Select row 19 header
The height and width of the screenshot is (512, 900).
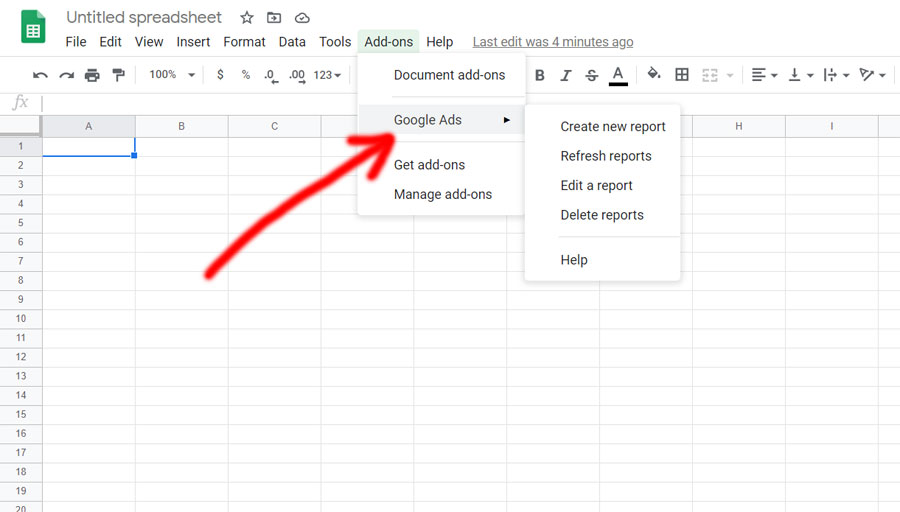(x=21, y=491)
